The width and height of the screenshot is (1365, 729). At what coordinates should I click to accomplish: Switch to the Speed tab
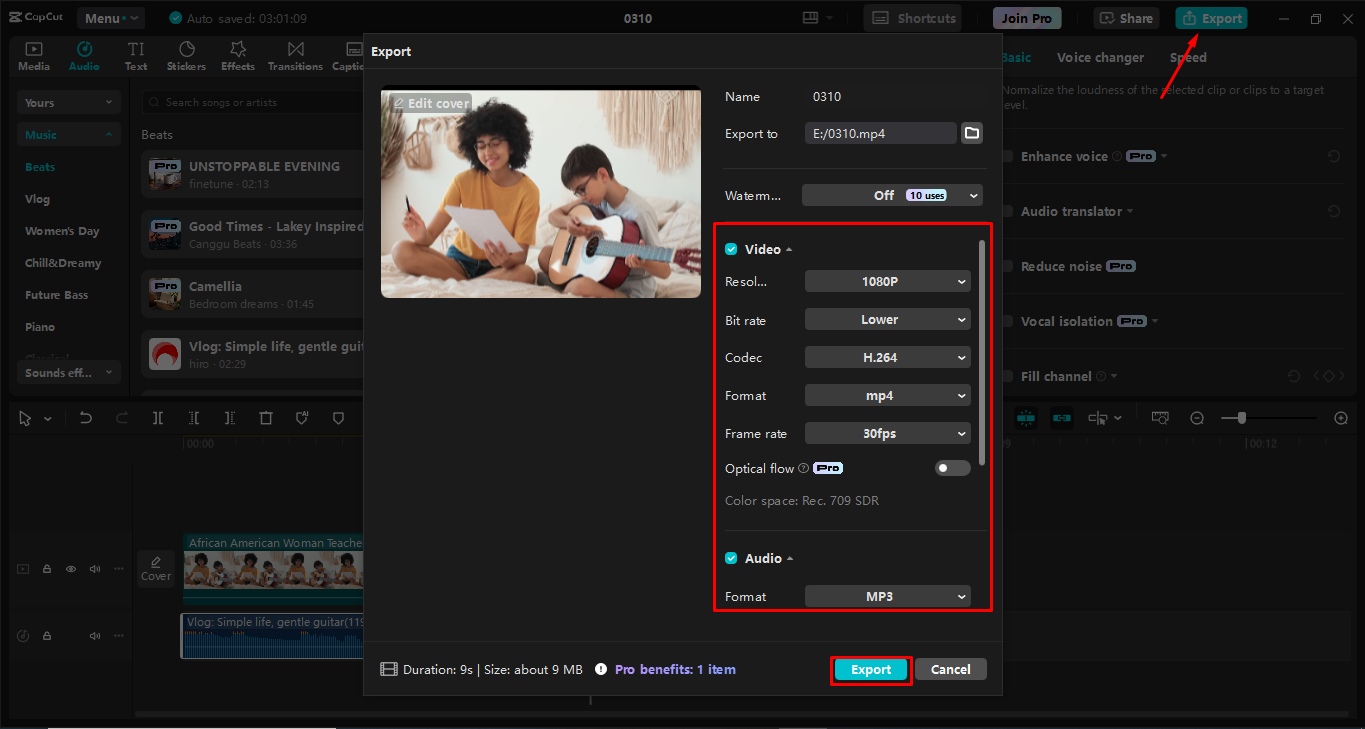1188,57
